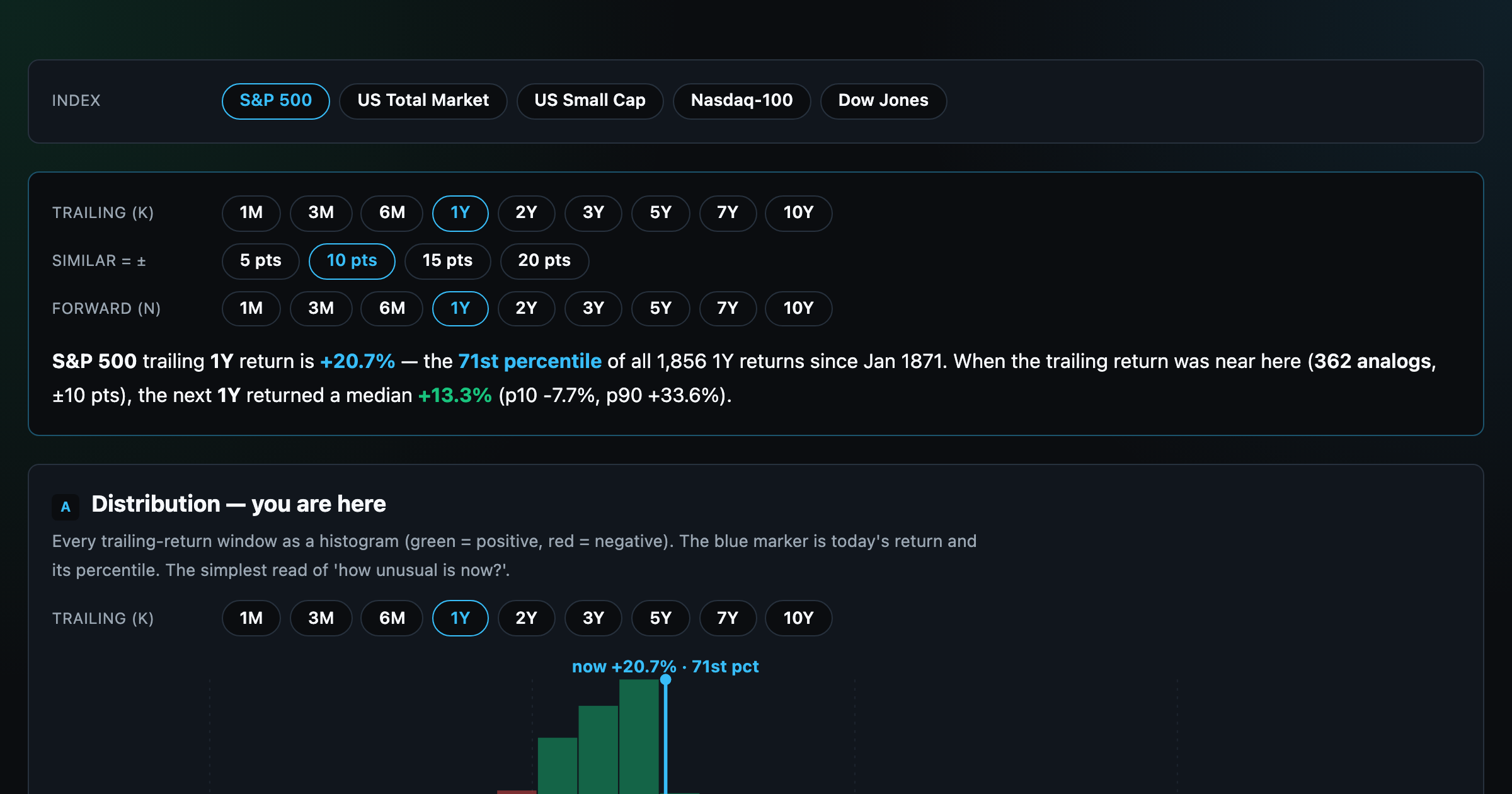Choose 5Y in top Trailing (K) row
Viewport: 1512px width, 794px height.
(x=660, y=213)
